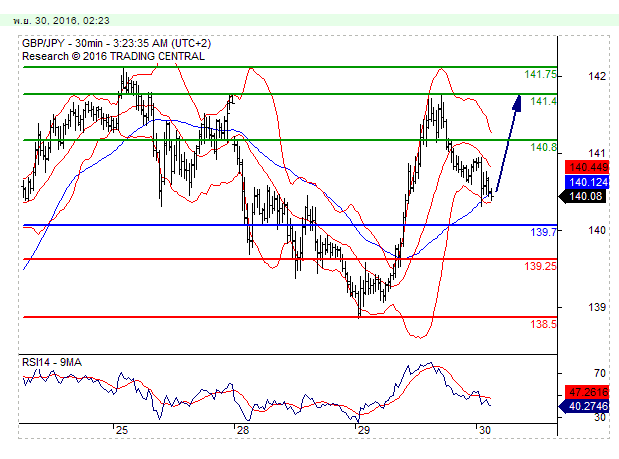The width and height of the screenshot is (619, 459).
Task: Click the price axis value 140
Action: click(597, 230)
